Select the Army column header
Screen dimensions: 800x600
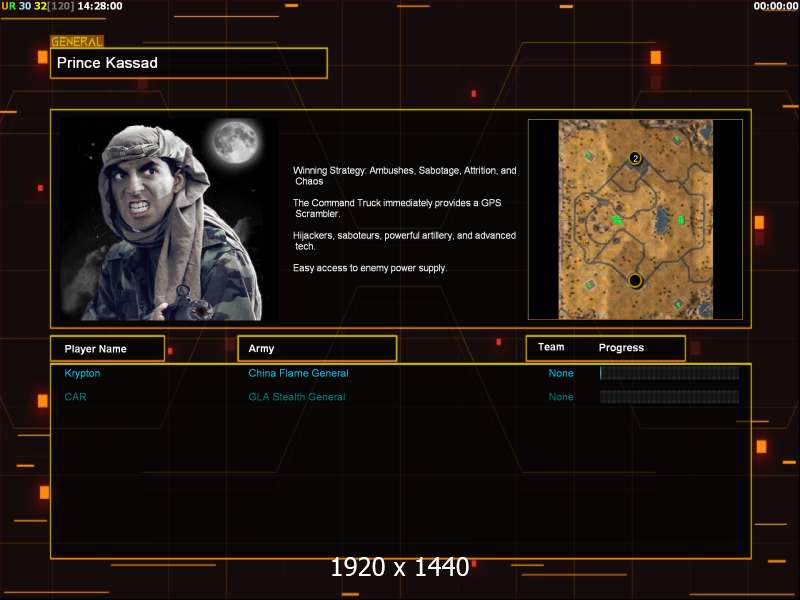pos(317,348)
